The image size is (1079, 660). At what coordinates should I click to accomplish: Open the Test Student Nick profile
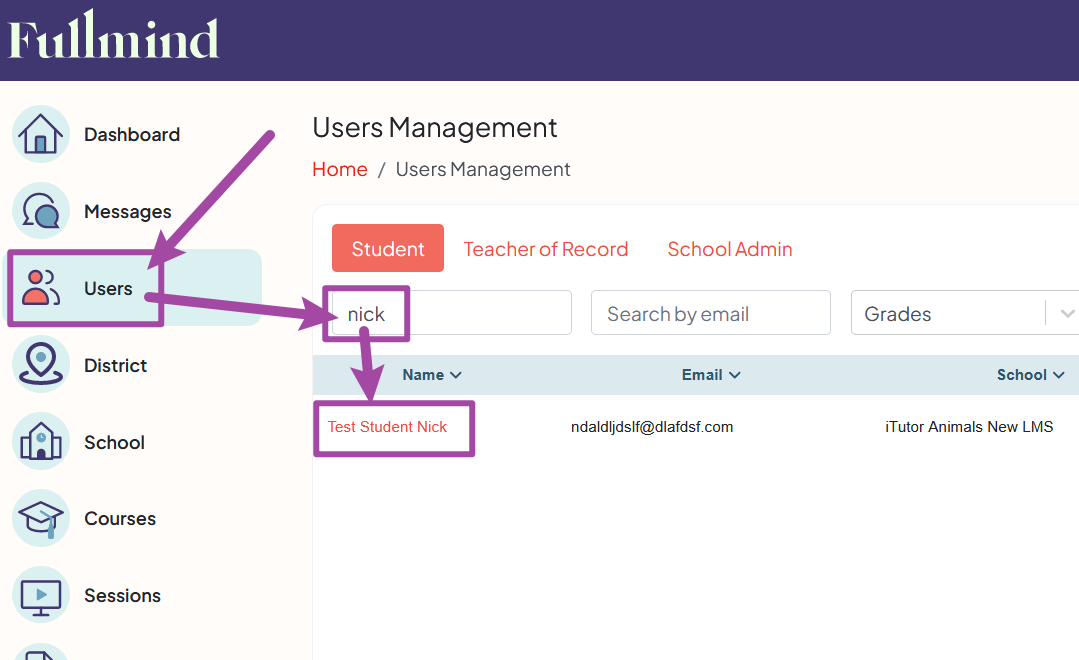(386, 426)
